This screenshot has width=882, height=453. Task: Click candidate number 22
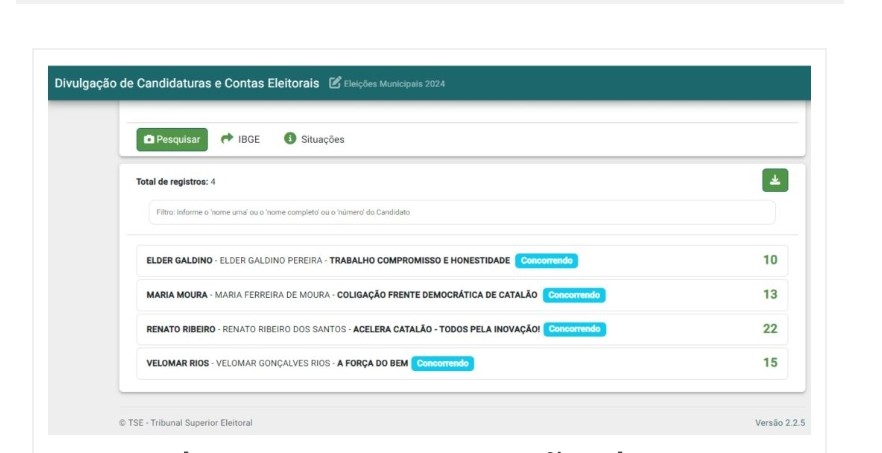[x=769, y=328]
